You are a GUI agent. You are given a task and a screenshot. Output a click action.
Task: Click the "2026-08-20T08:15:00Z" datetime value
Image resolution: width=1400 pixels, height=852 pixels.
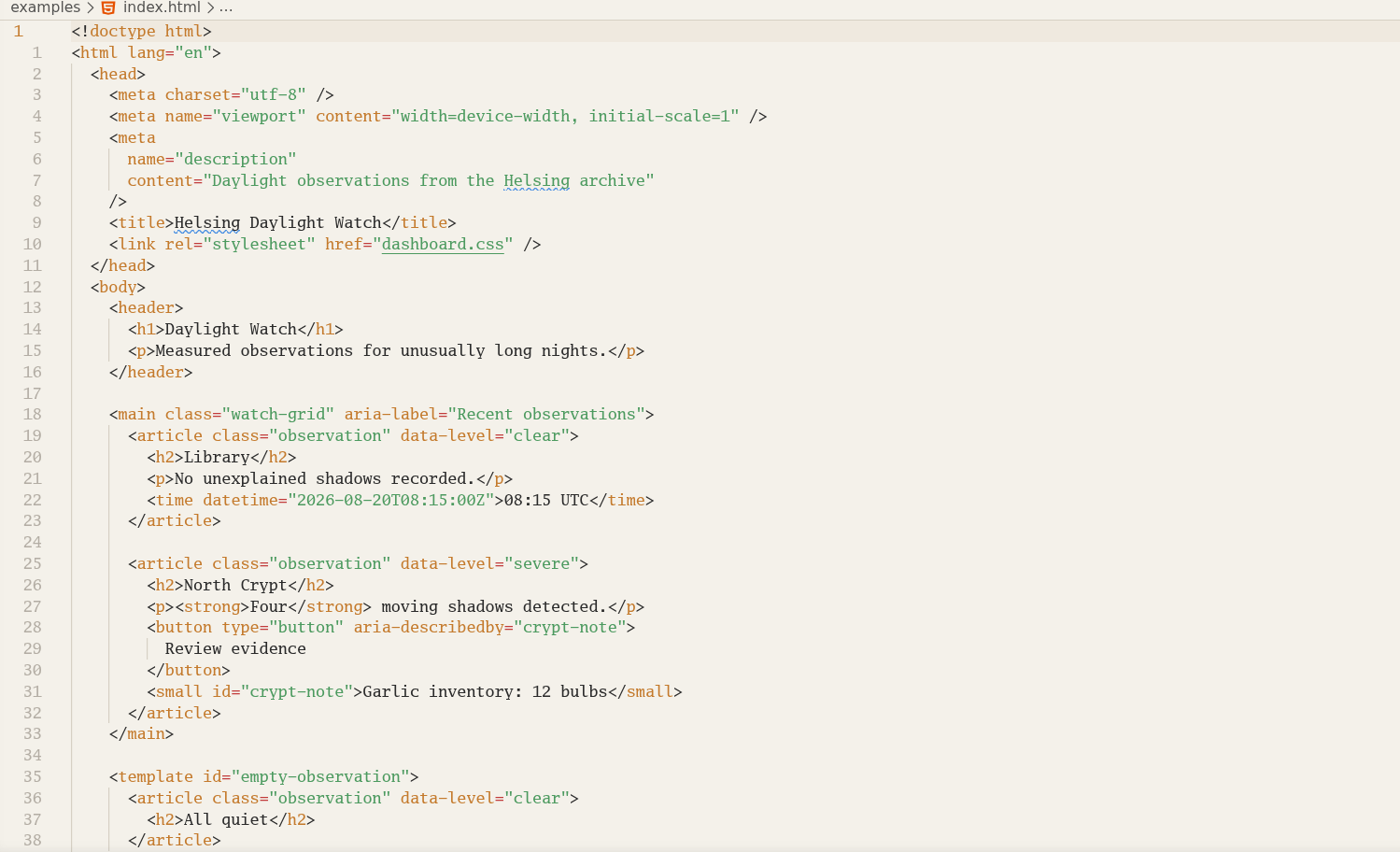point(391,501)
